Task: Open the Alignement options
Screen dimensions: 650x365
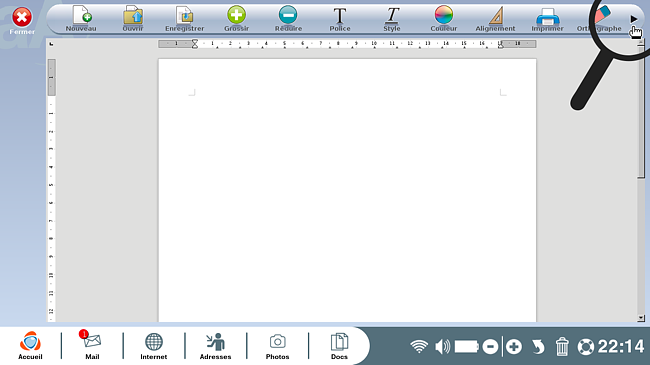Action: pos(495,19)
